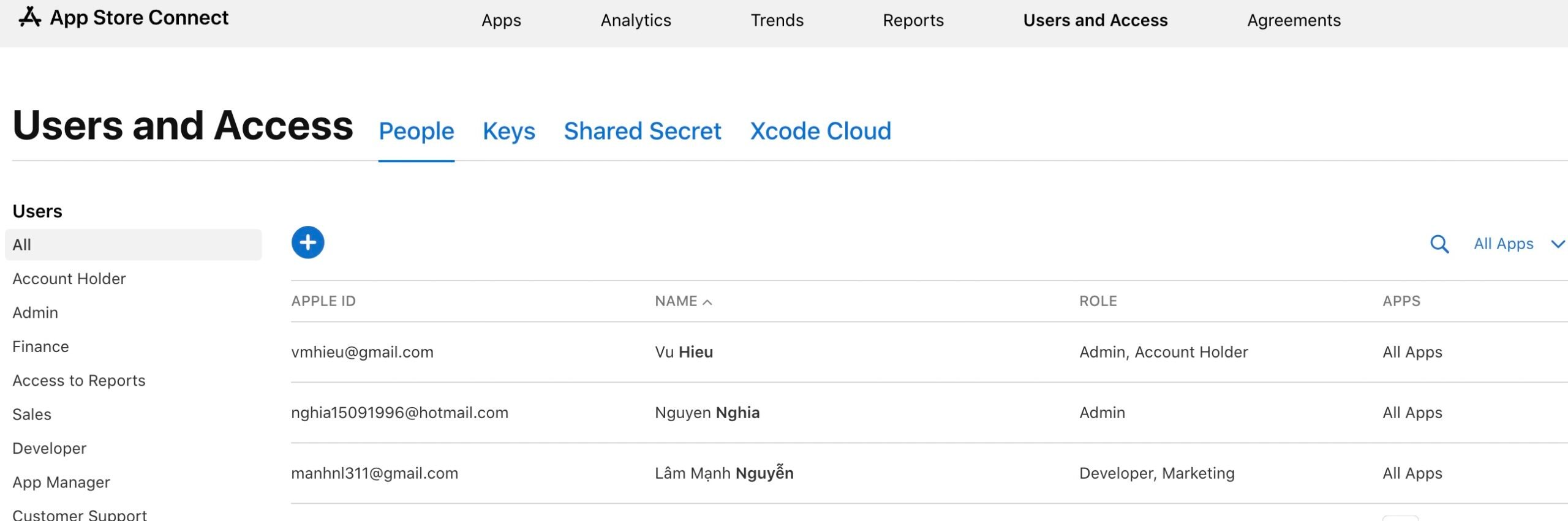Click the APPLE ID column header

[323, 301]
